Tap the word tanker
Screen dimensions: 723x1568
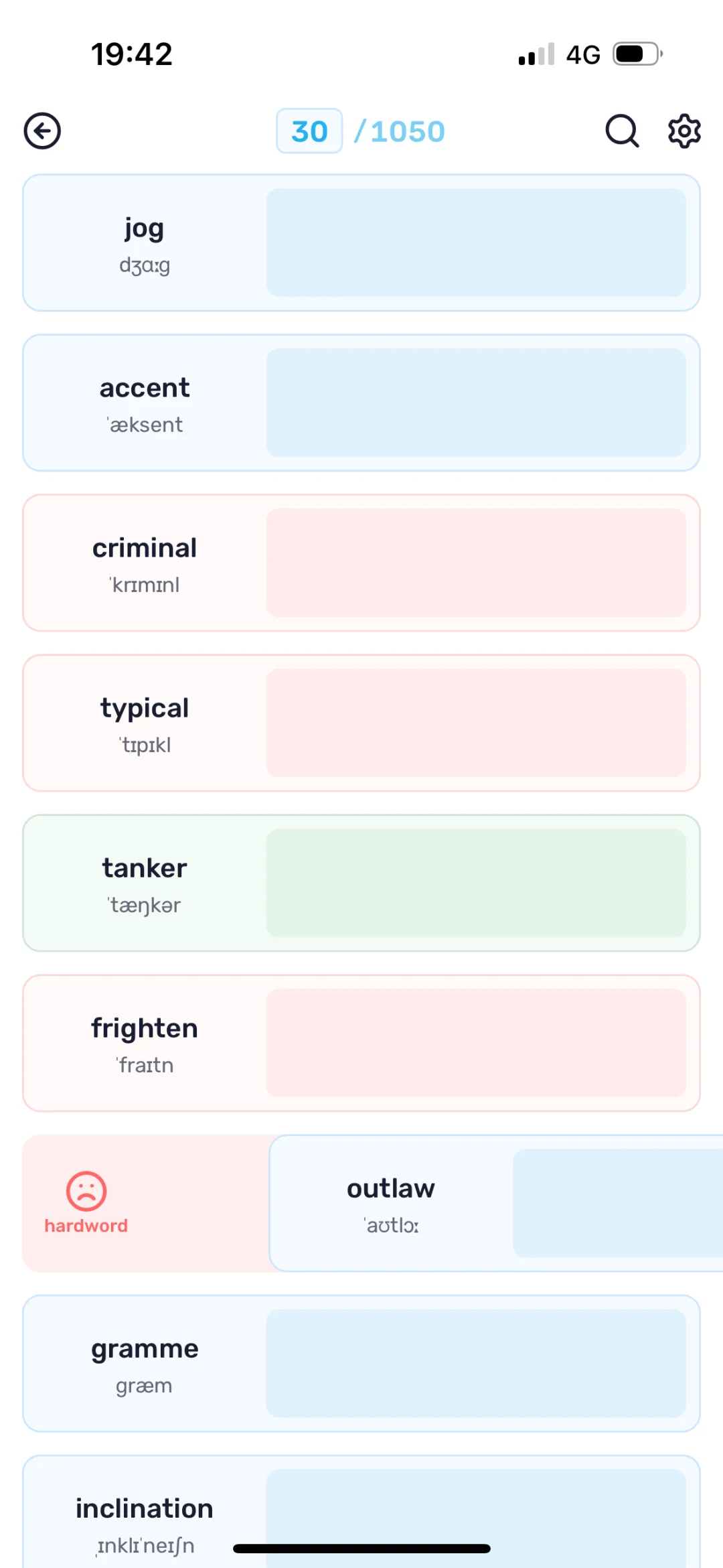[x=145, y=868]
